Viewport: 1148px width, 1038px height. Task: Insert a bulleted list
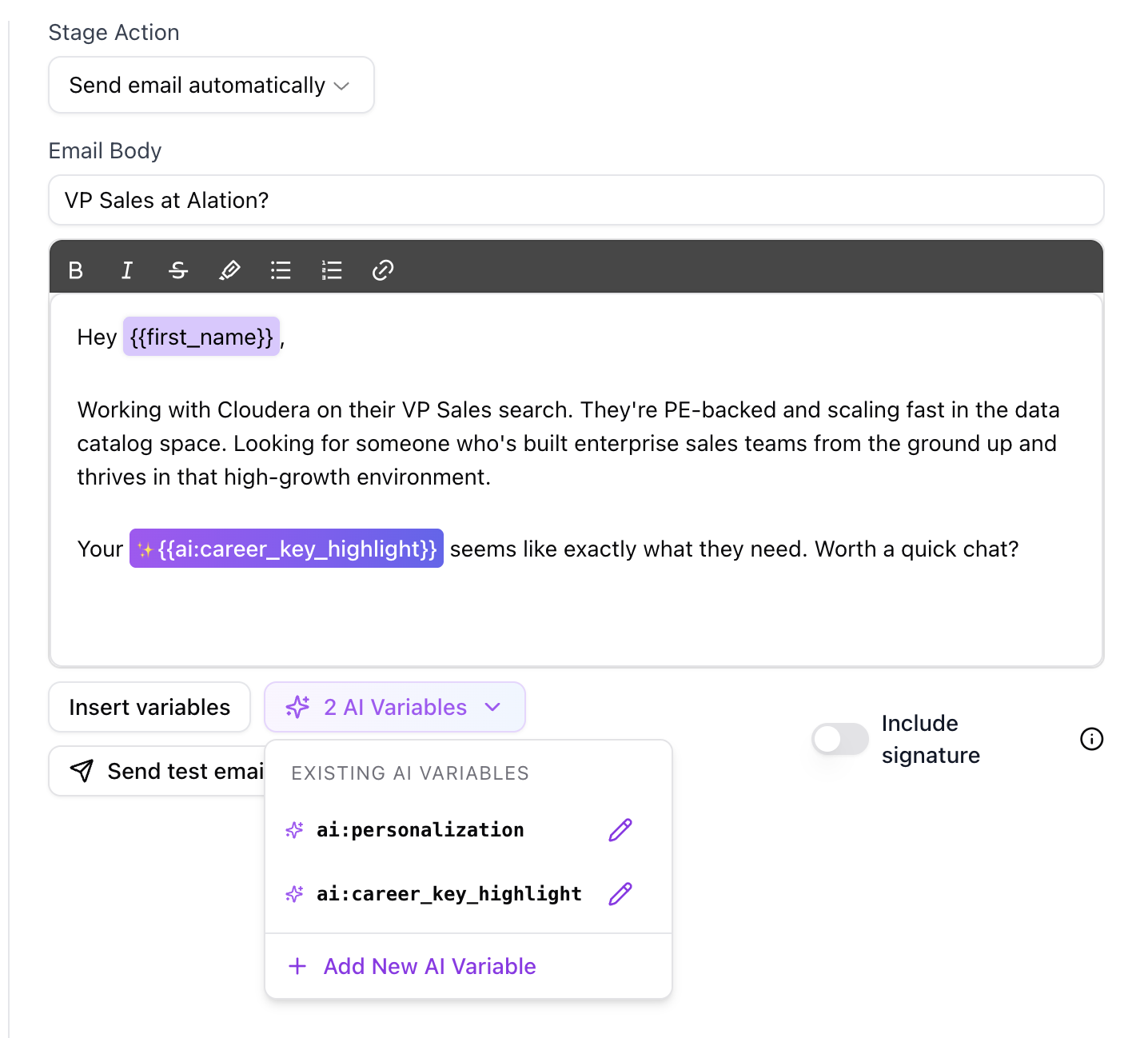(281, 270)
